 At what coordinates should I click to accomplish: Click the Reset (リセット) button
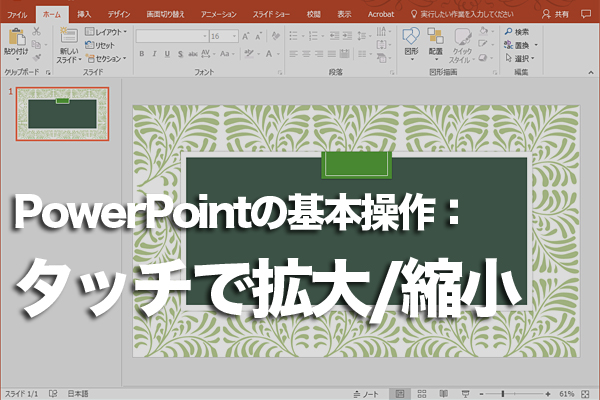click(x=100, y=45)
